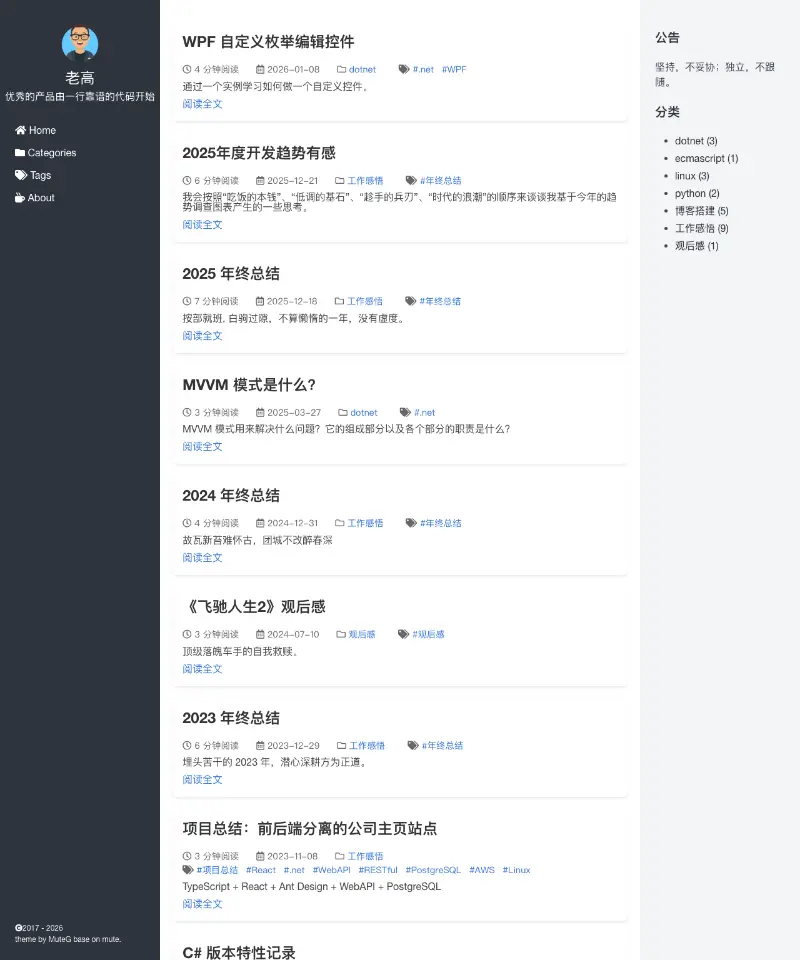This screenshot has height=960, width=800.
Task: Select dotnet (3) in 分类 sidebar
Action: [x=696, y=141]
